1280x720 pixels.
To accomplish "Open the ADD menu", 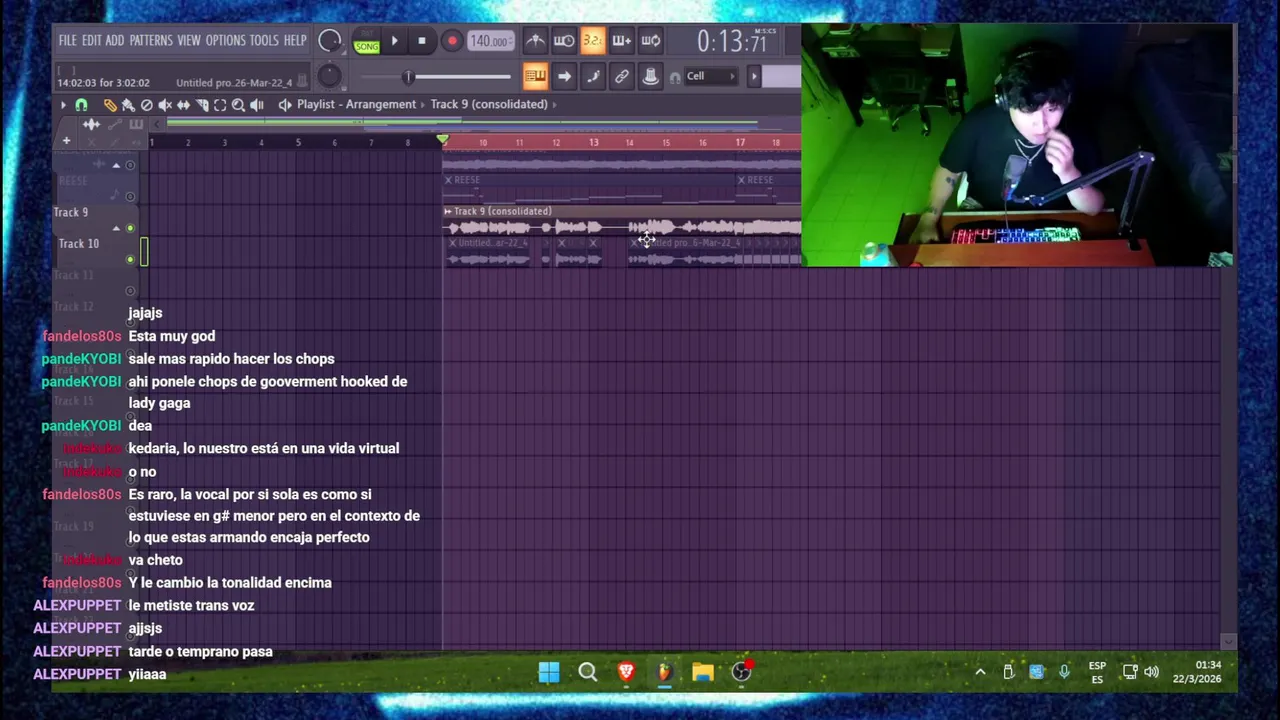I will 115,41.
